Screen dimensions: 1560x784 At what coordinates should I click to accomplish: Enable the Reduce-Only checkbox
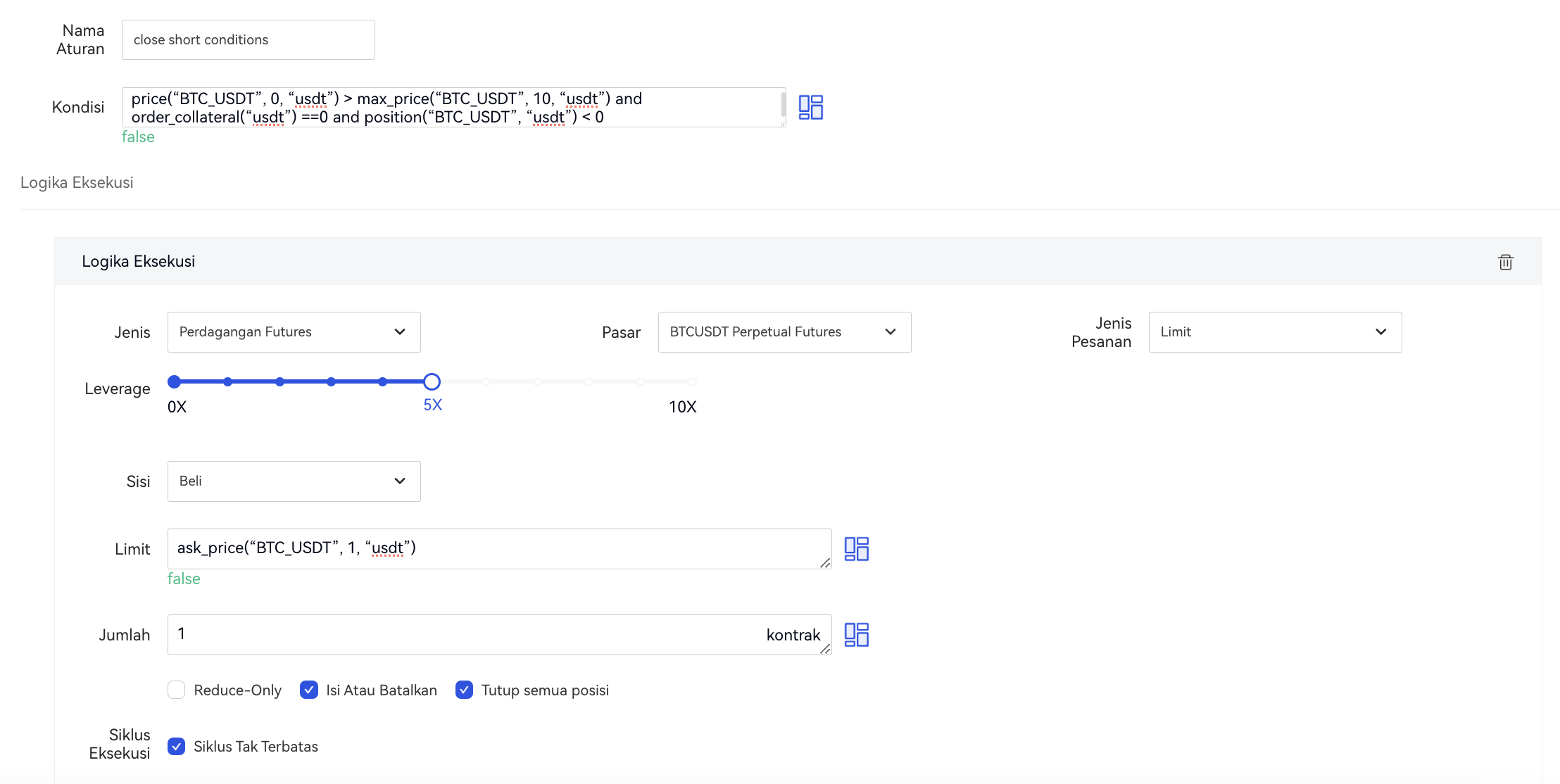(177, 690)
